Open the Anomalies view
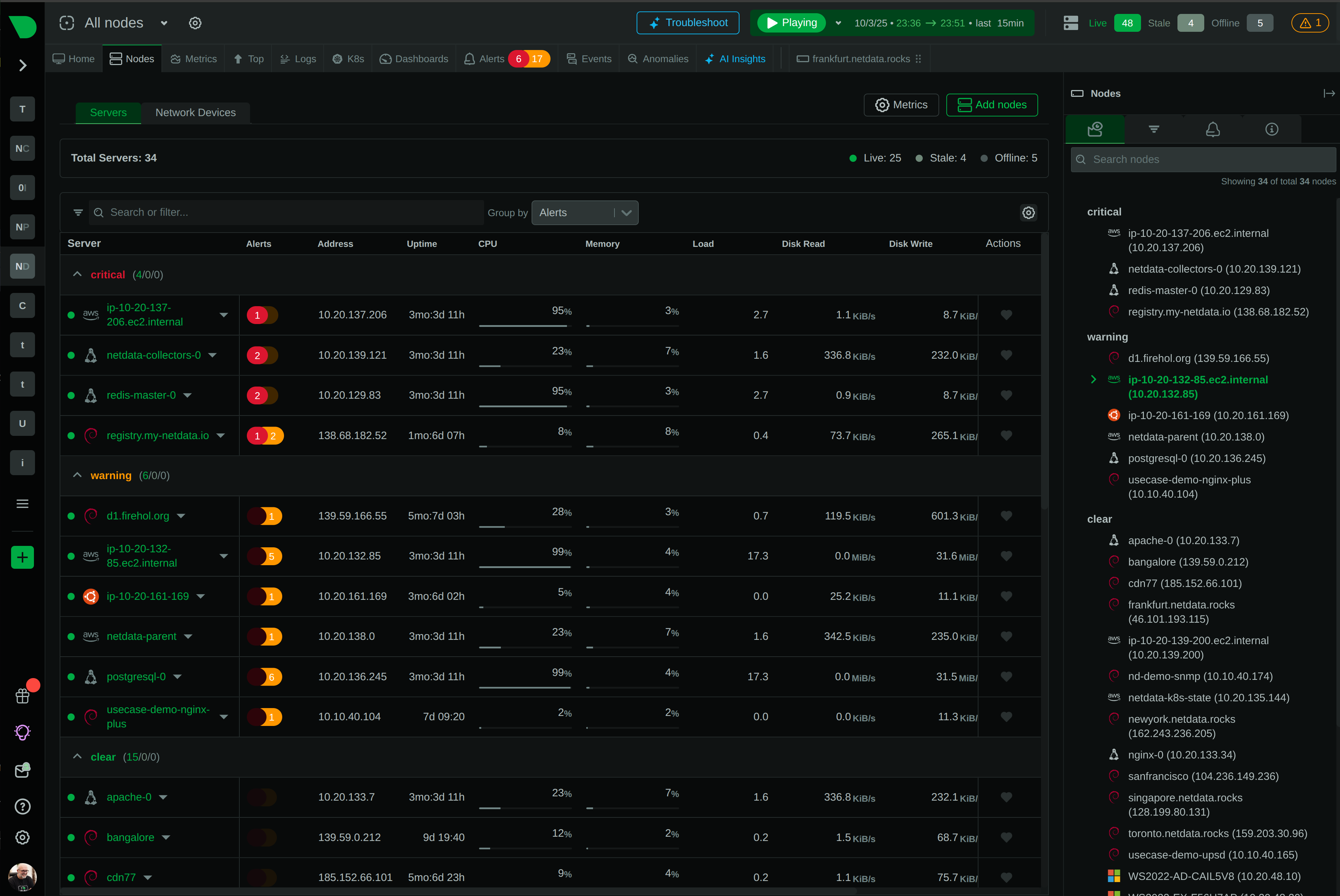Viewport: 1340px width, 896px height. click(x=658, y=58)
